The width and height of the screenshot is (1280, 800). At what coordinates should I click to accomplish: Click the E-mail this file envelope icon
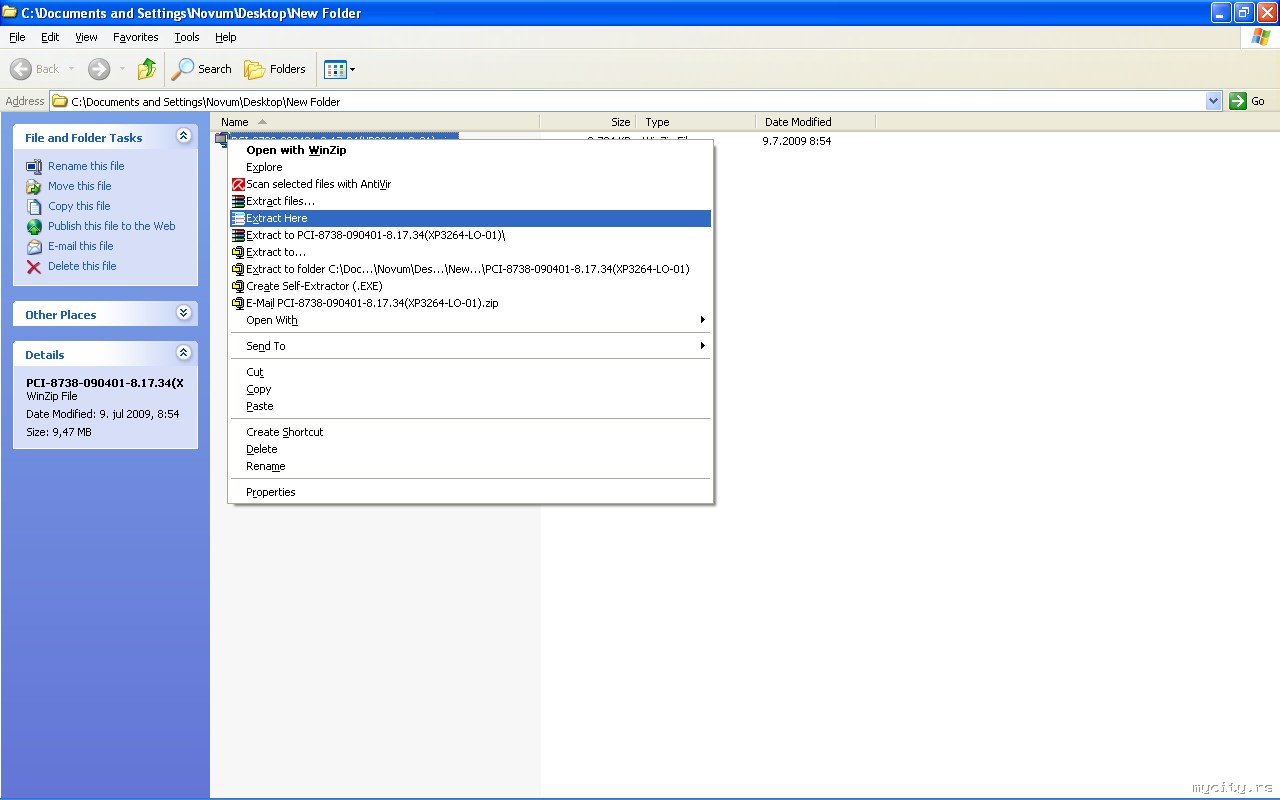[34, 246]
